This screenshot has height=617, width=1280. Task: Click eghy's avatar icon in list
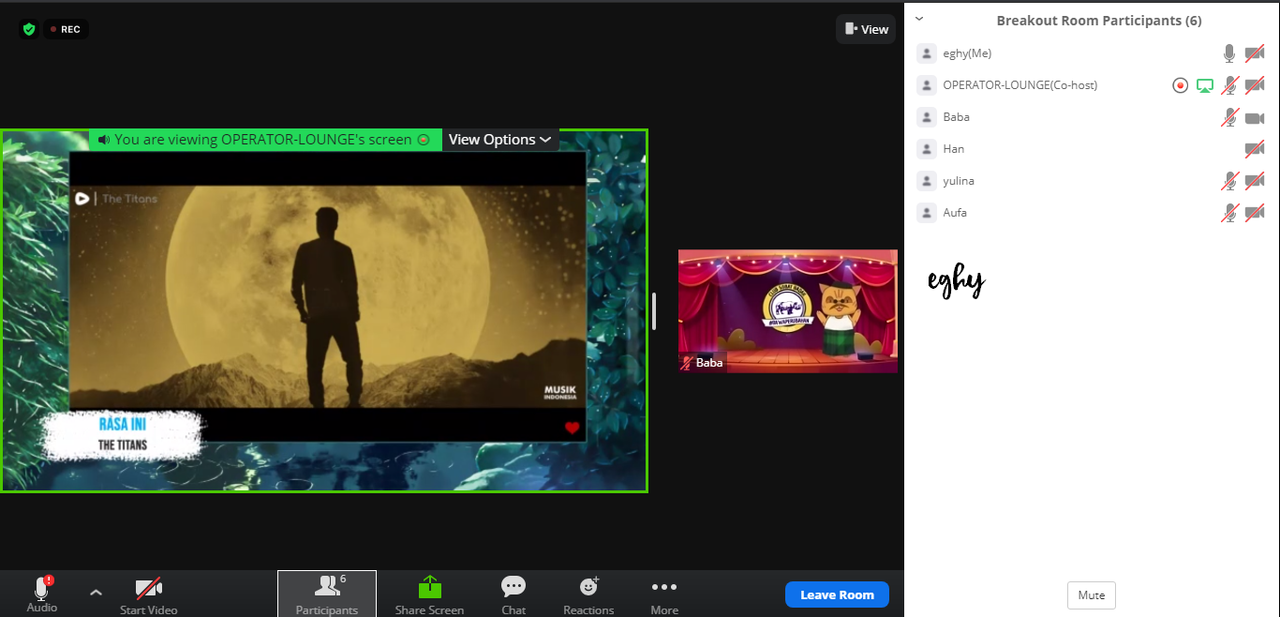click(926, 54)
